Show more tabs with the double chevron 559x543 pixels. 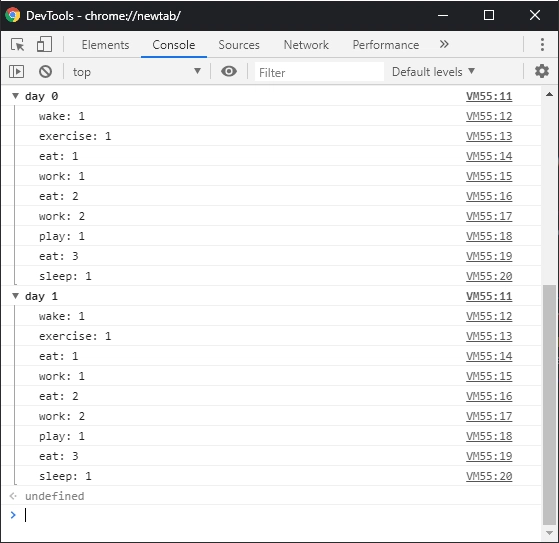444,44
